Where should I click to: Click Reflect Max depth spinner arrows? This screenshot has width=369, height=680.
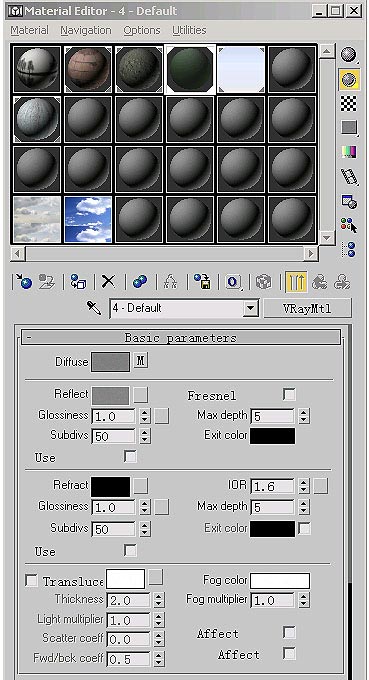click(x=304, y=416)
